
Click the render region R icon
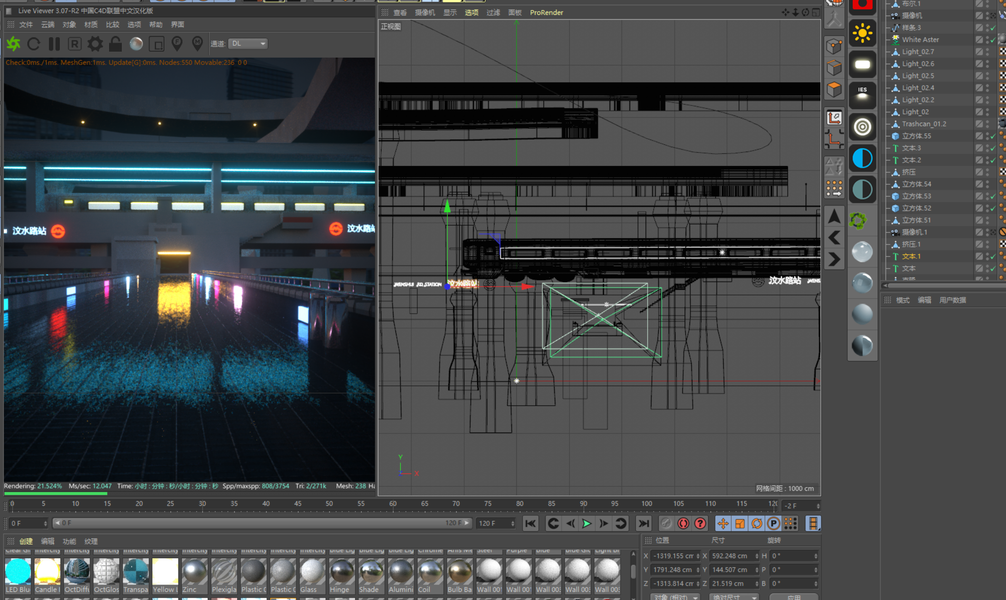point(74,44)
